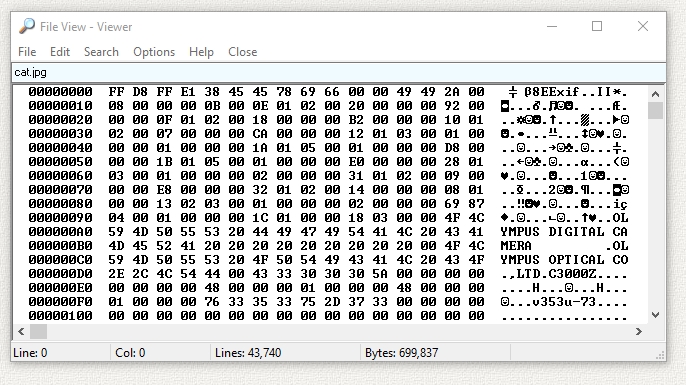Click the cat.jpg filename field
Image resolution: width=686 pixels, height=385 pixels.
point(338,72)
